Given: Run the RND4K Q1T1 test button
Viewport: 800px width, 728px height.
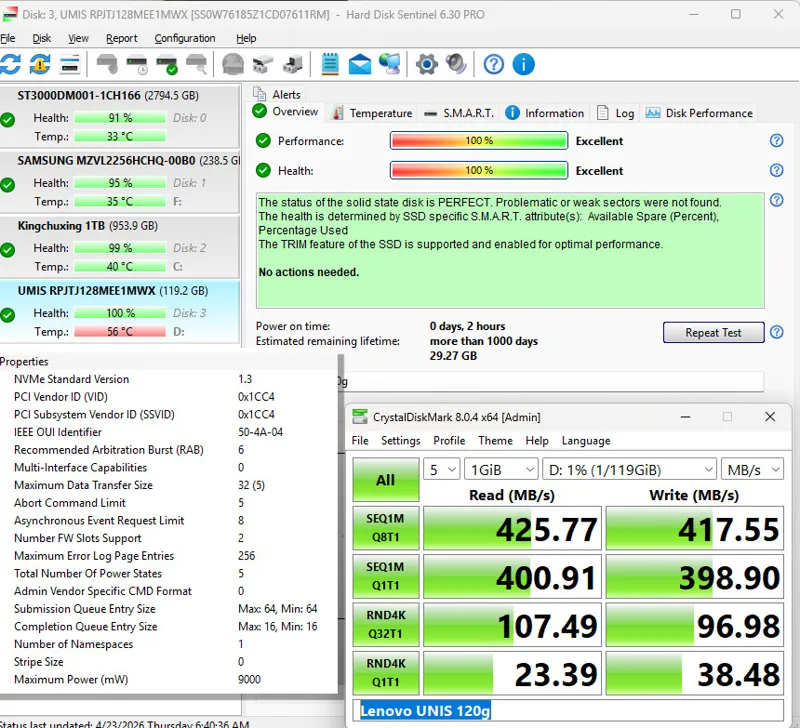Looking at the screenshot, I should pos(386,673).
